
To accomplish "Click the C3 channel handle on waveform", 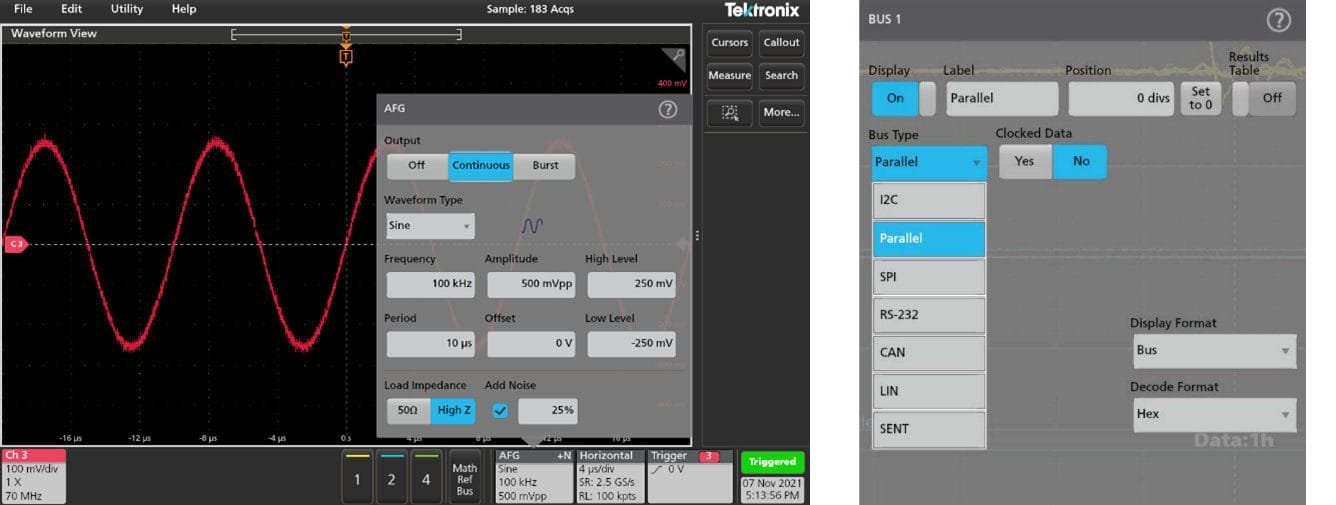I will point(15,244).
